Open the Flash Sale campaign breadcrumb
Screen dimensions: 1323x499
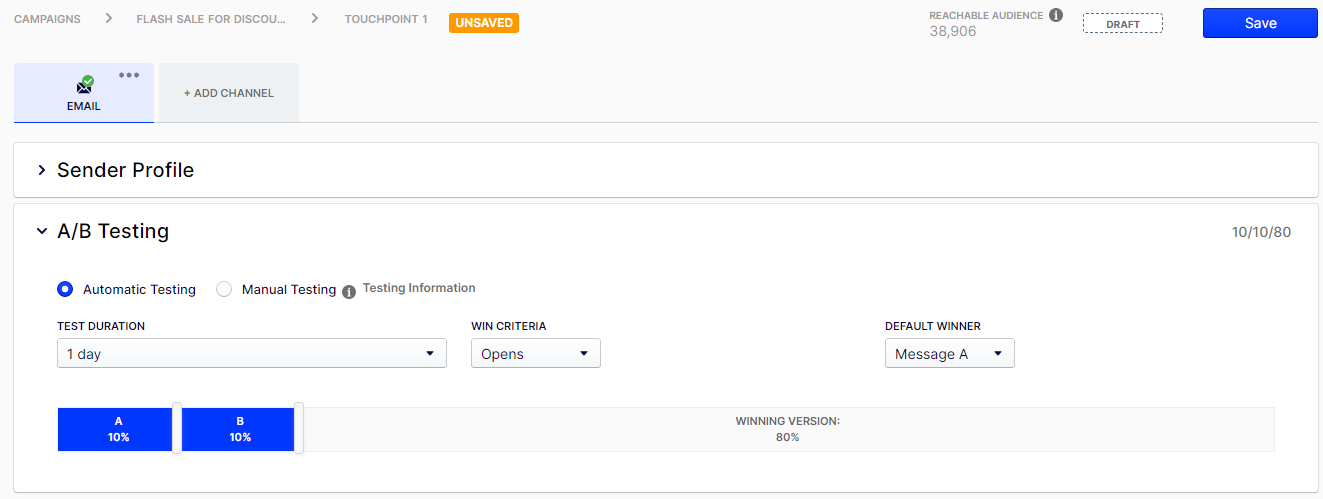tap(210, 19)
